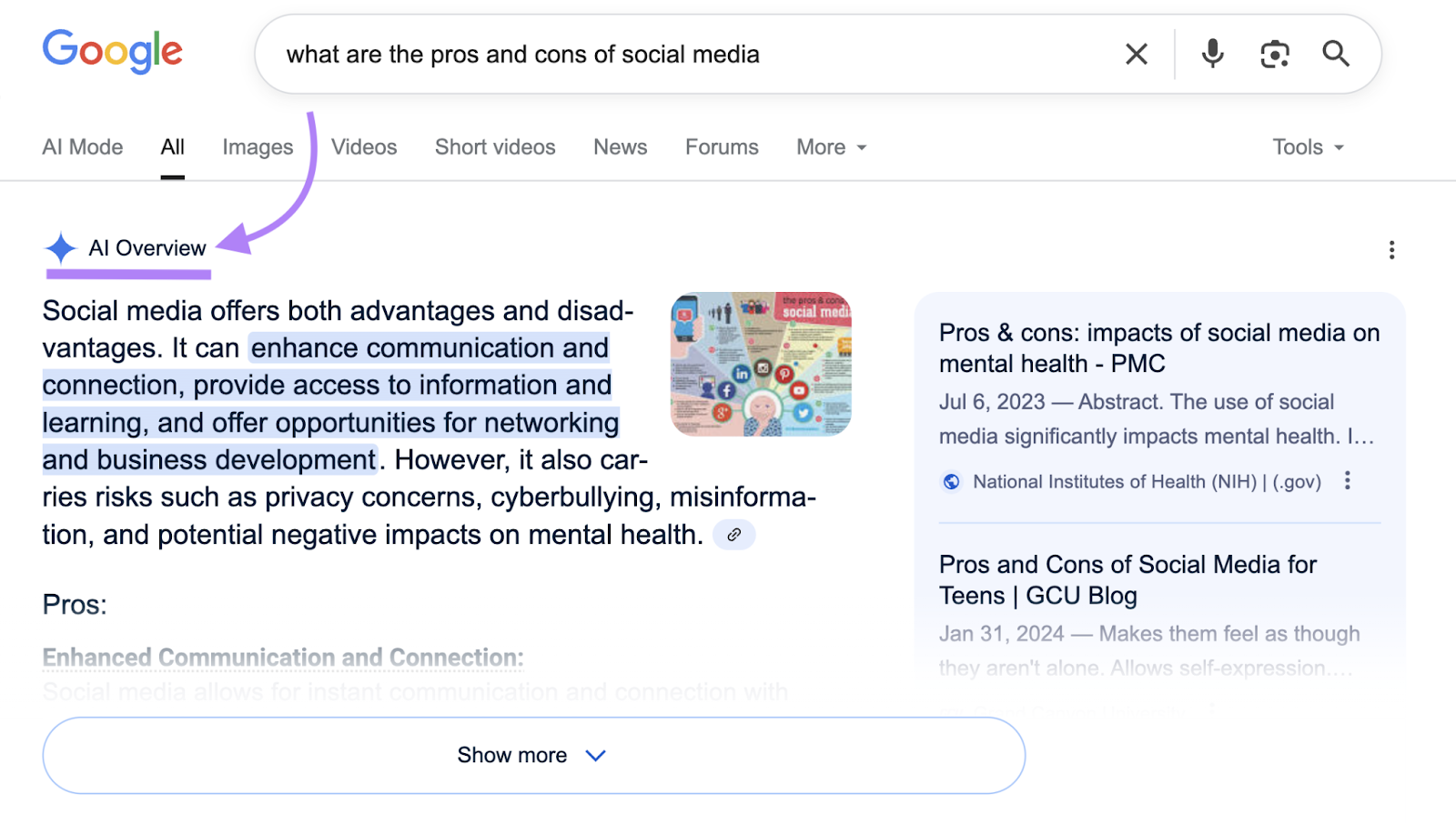This screenshot has width=1456, height=824.
Task: Start voice search with the microphone icon
Action: click(1210, 54)
